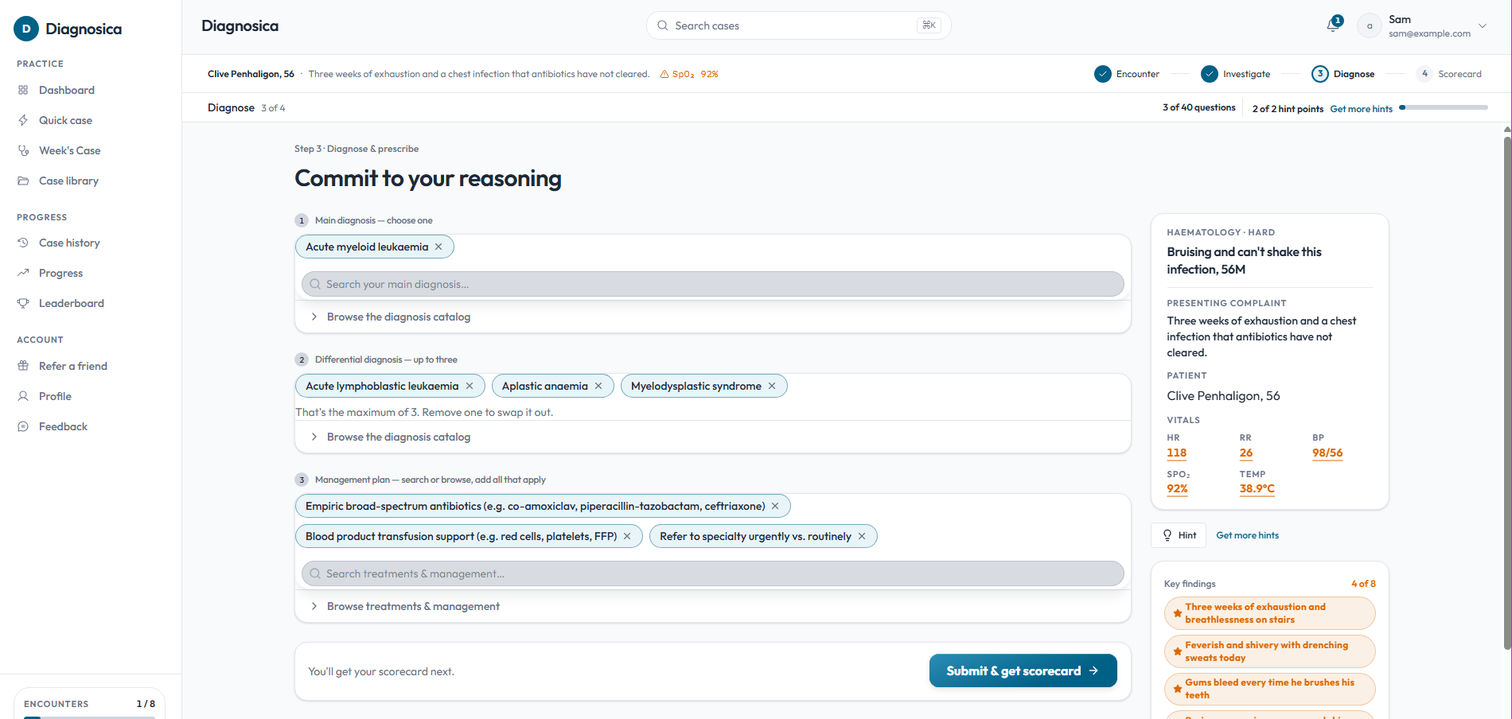Select the Diagnose step
The image size is (1512, 719).
pos(1343,74)
